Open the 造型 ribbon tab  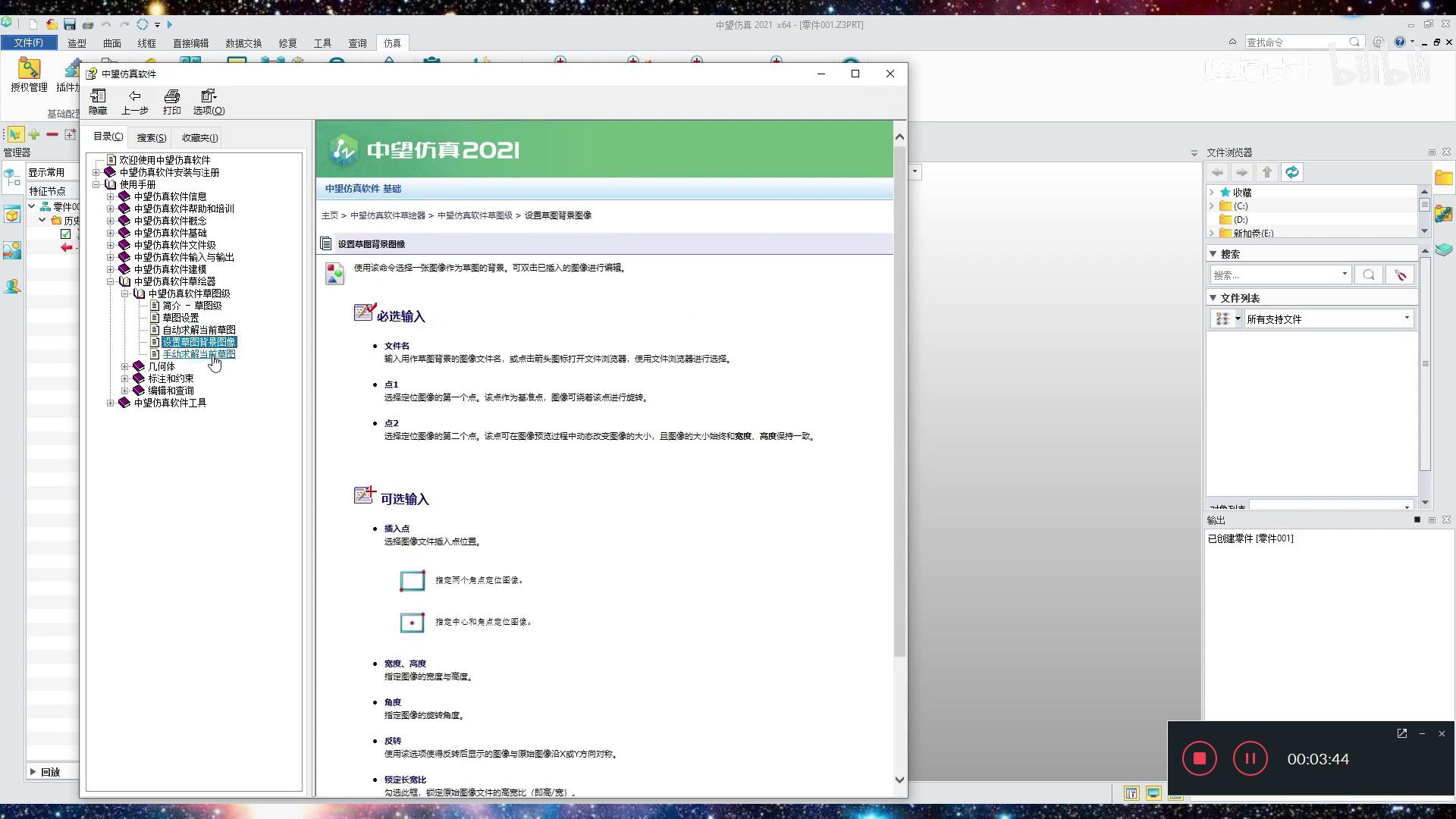coord(77,43)
